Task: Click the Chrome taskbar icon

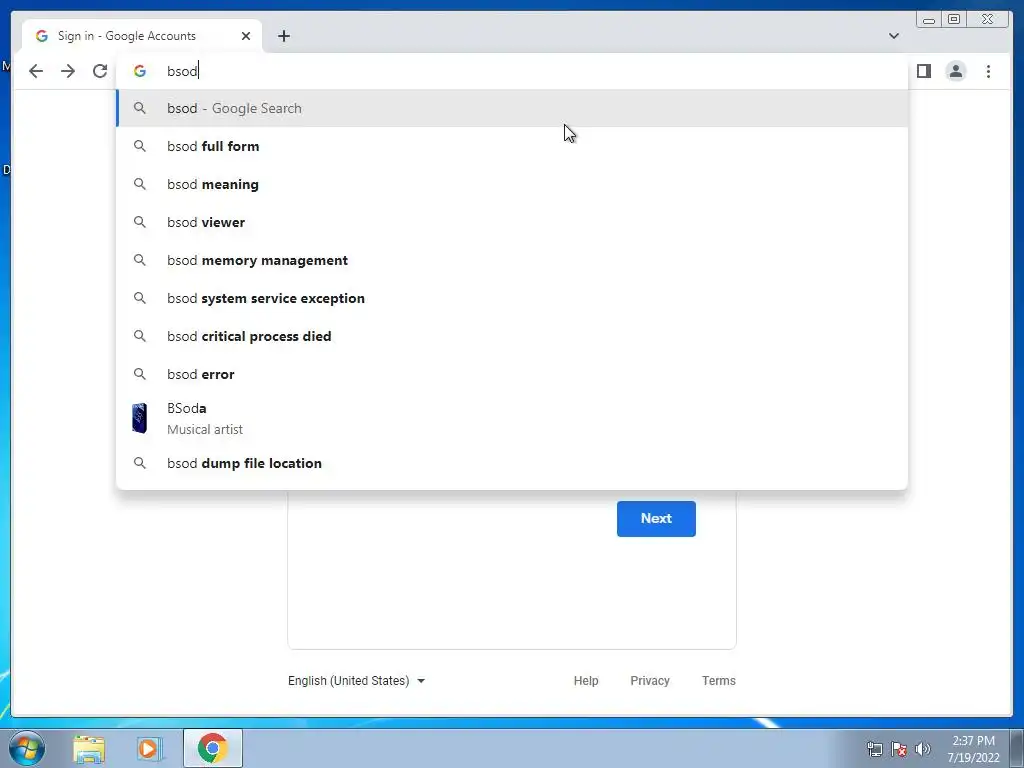Action: (212, 748)
